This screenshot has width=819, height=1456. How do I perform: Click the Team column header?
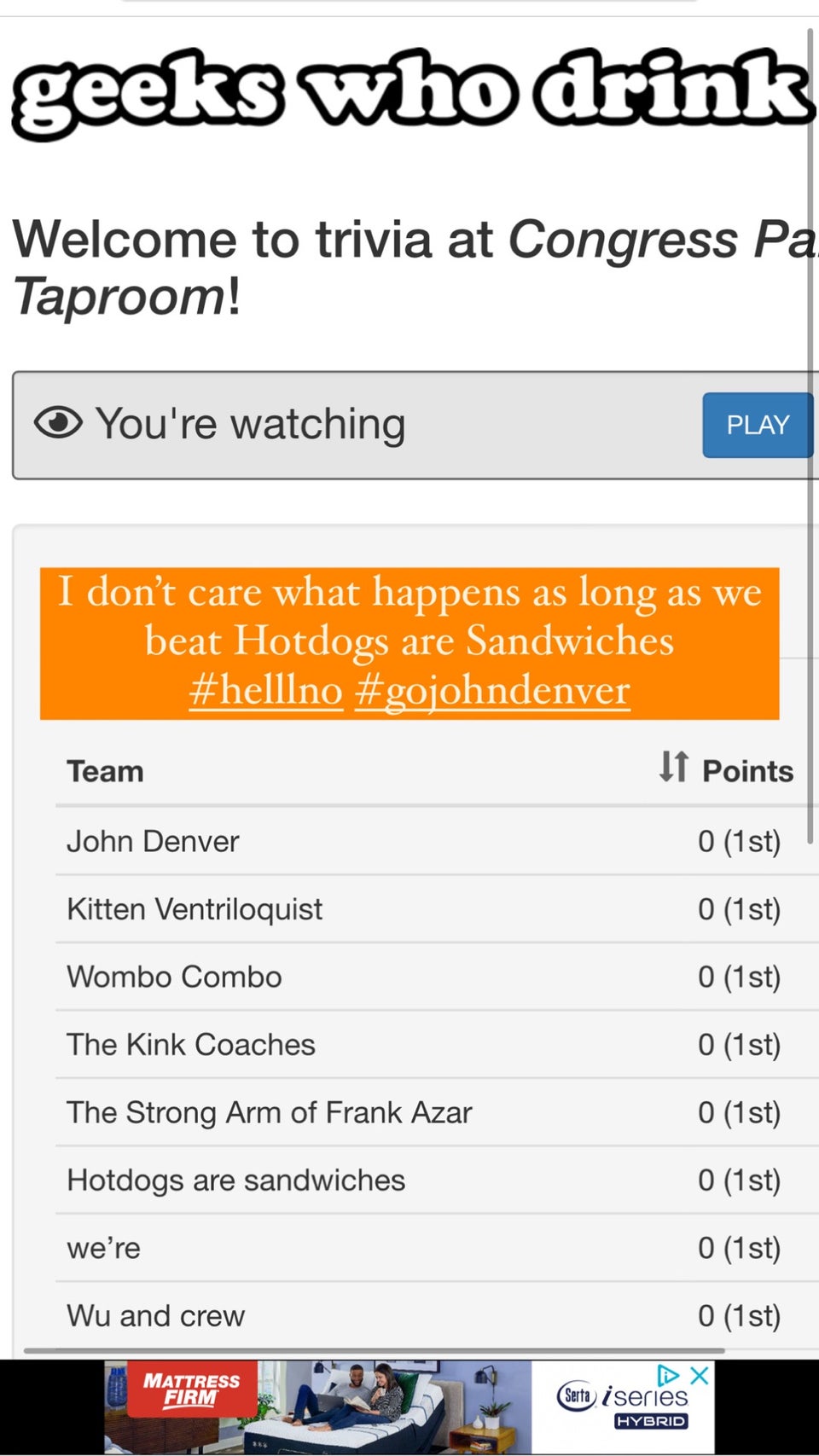click(x=105, y=771)
